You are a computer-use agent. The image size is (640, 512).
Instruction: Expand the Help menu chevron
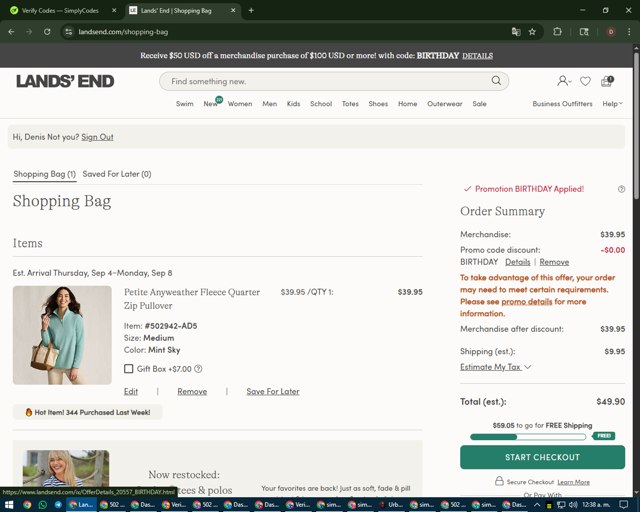(621, 104)
